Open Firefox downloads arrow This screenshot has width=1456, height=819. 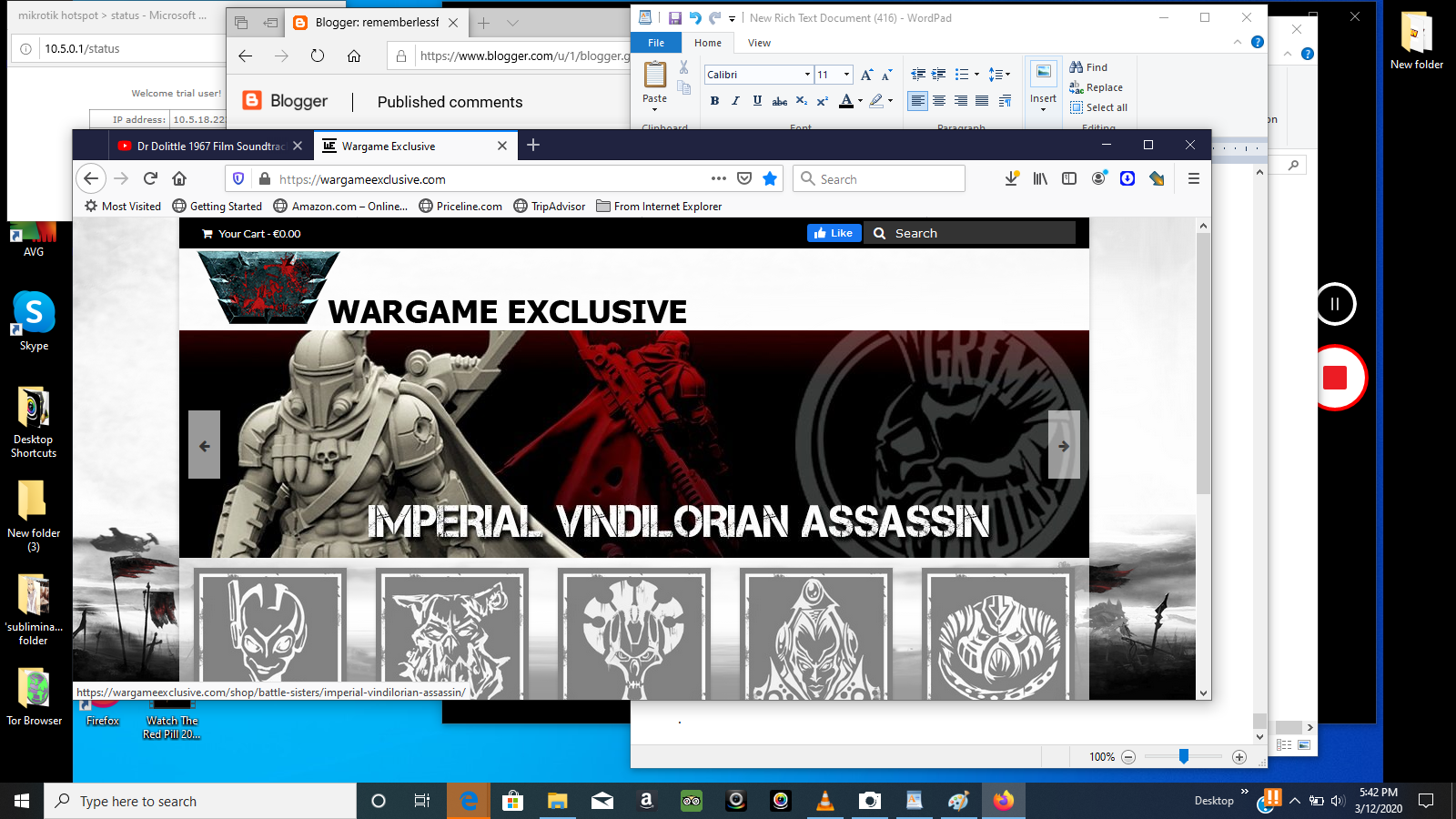click(x=1011, y=178)
